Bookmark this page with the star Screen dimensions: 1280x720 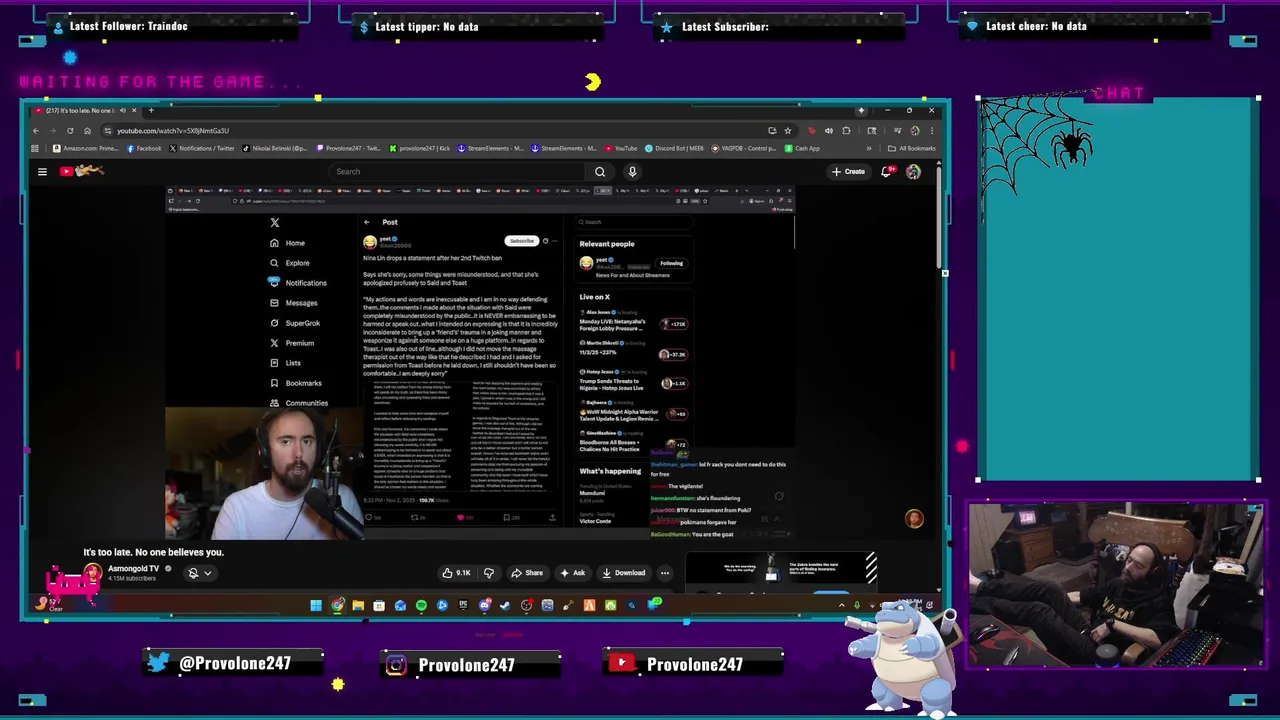(788, 130)
